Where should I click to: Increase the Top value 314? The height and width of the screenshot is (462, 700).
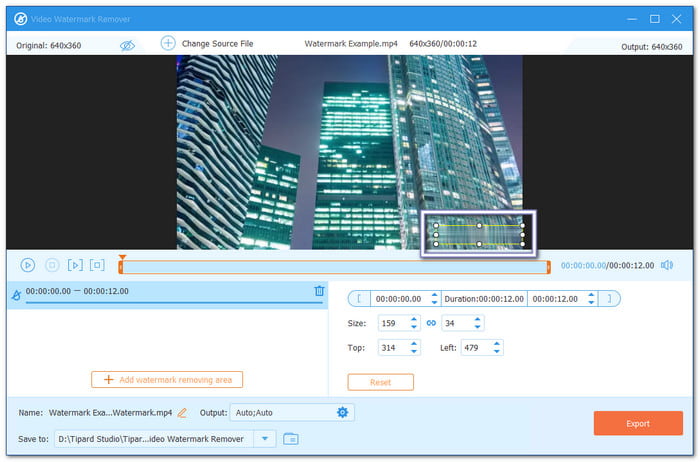414,344
